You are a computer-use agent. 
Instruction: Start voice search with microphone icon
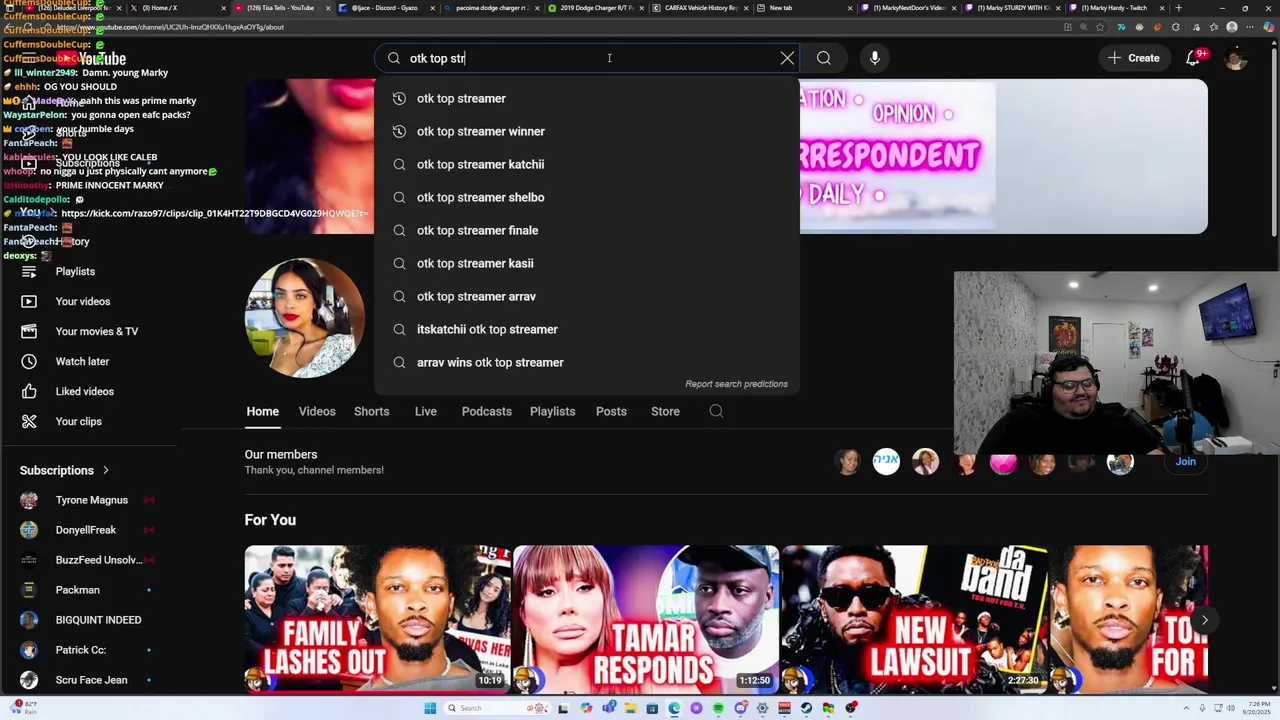875,58
